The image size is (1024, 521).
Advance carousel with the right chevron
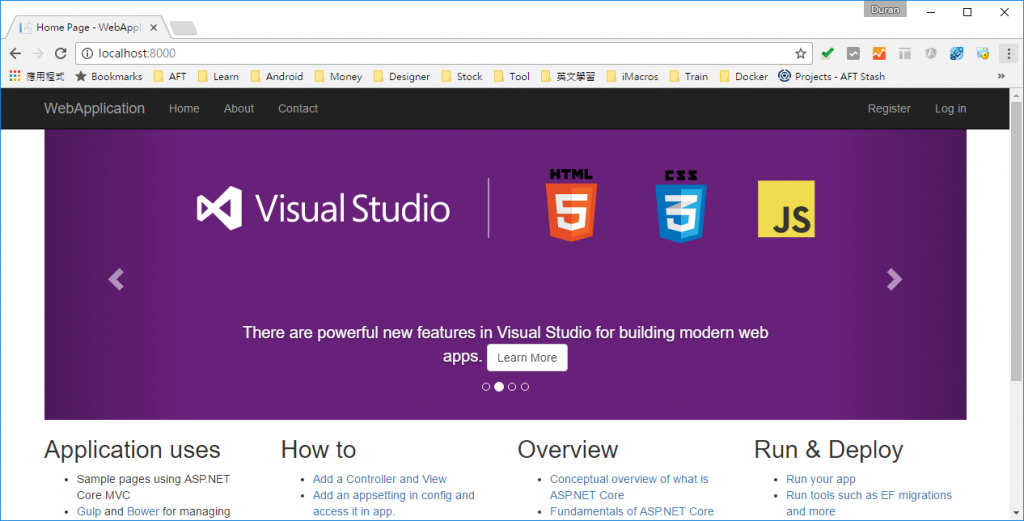894,279
